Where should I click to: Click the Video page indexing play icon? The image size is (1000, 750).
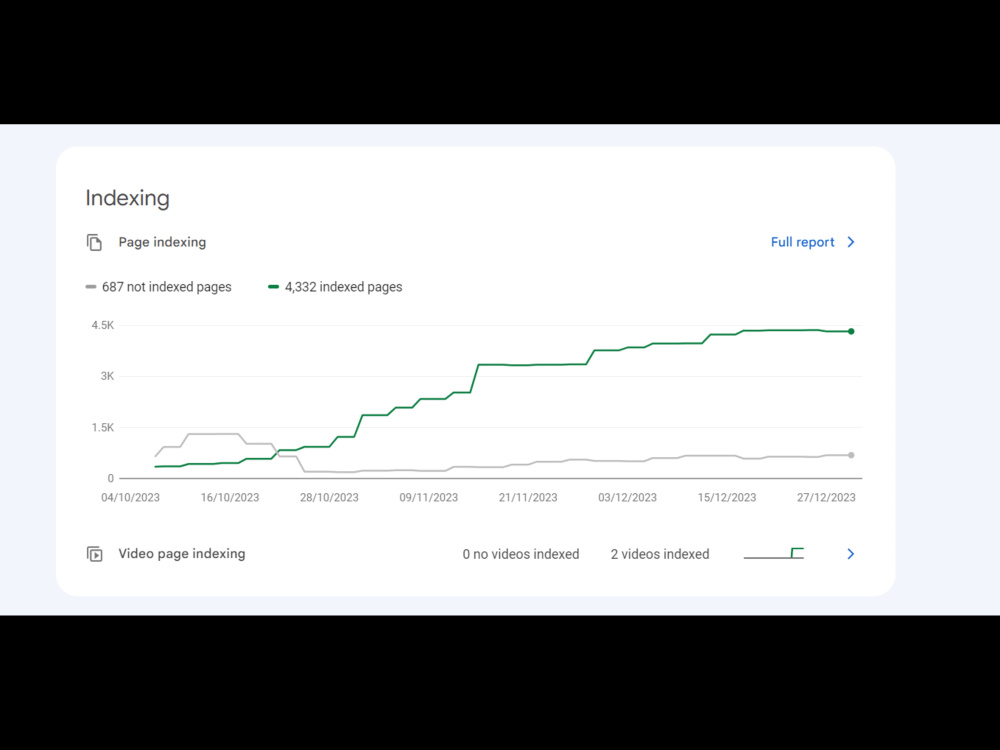tap(94, 554)
